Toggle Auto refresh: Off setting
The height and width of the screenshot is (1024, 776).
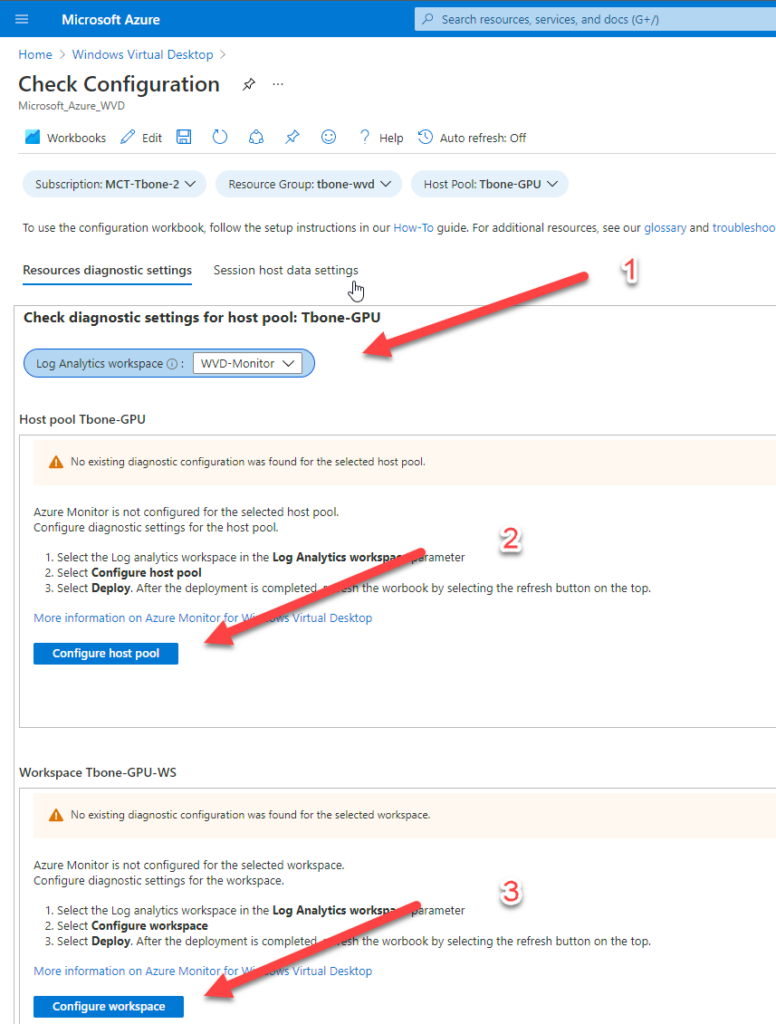pos(472,138)
